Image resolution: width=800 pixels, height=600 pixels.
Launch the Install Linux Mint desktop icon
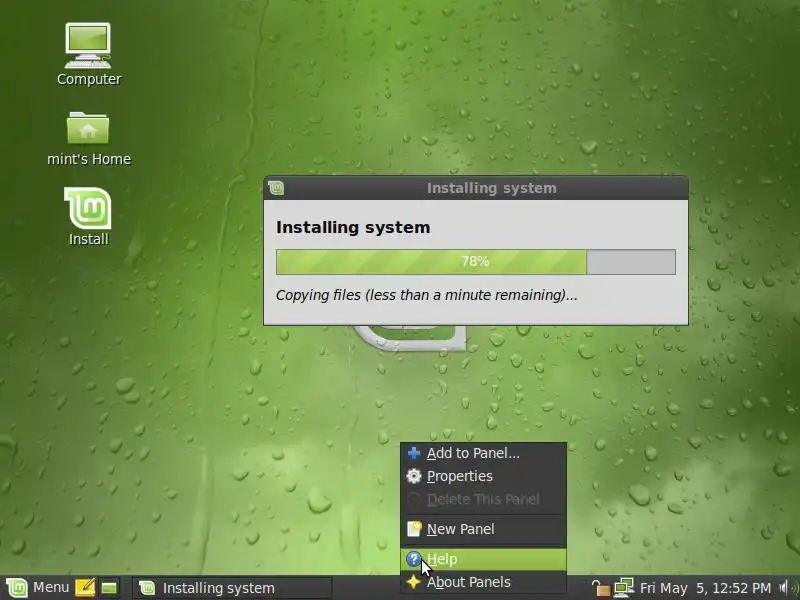(88, 216)
